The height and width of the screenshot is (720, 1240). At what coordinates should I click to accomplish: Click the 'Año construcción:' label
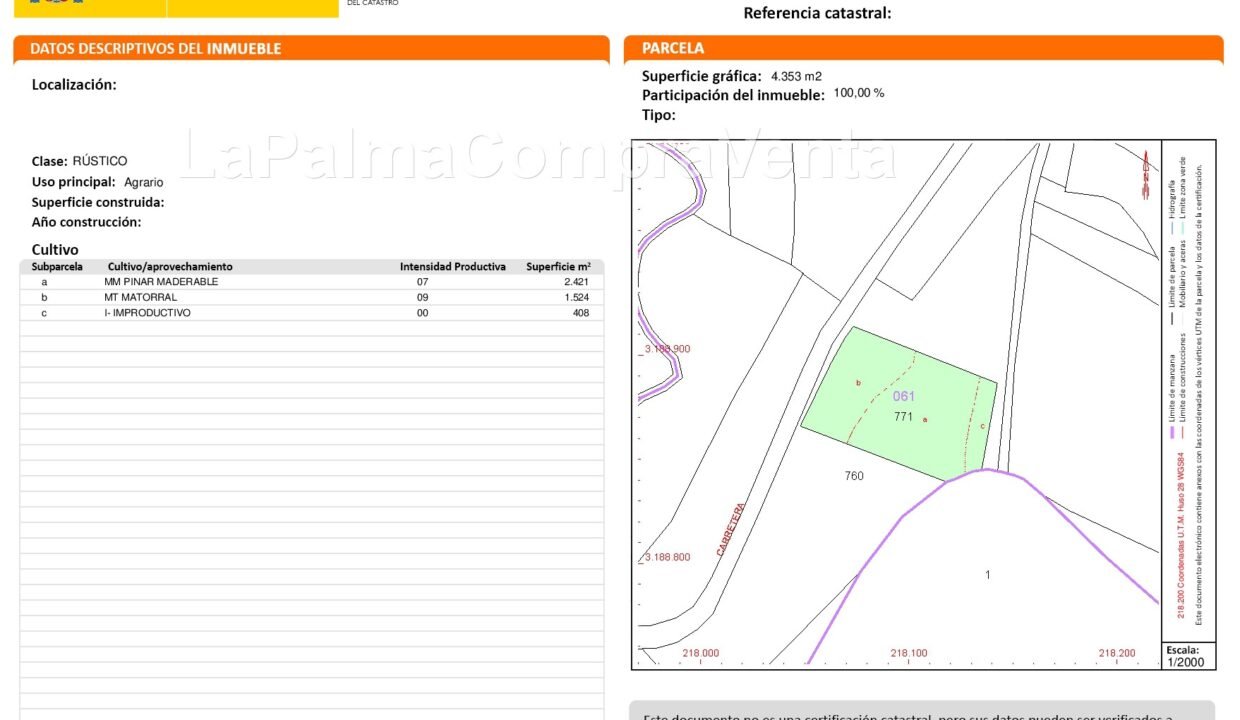[87, 222]
